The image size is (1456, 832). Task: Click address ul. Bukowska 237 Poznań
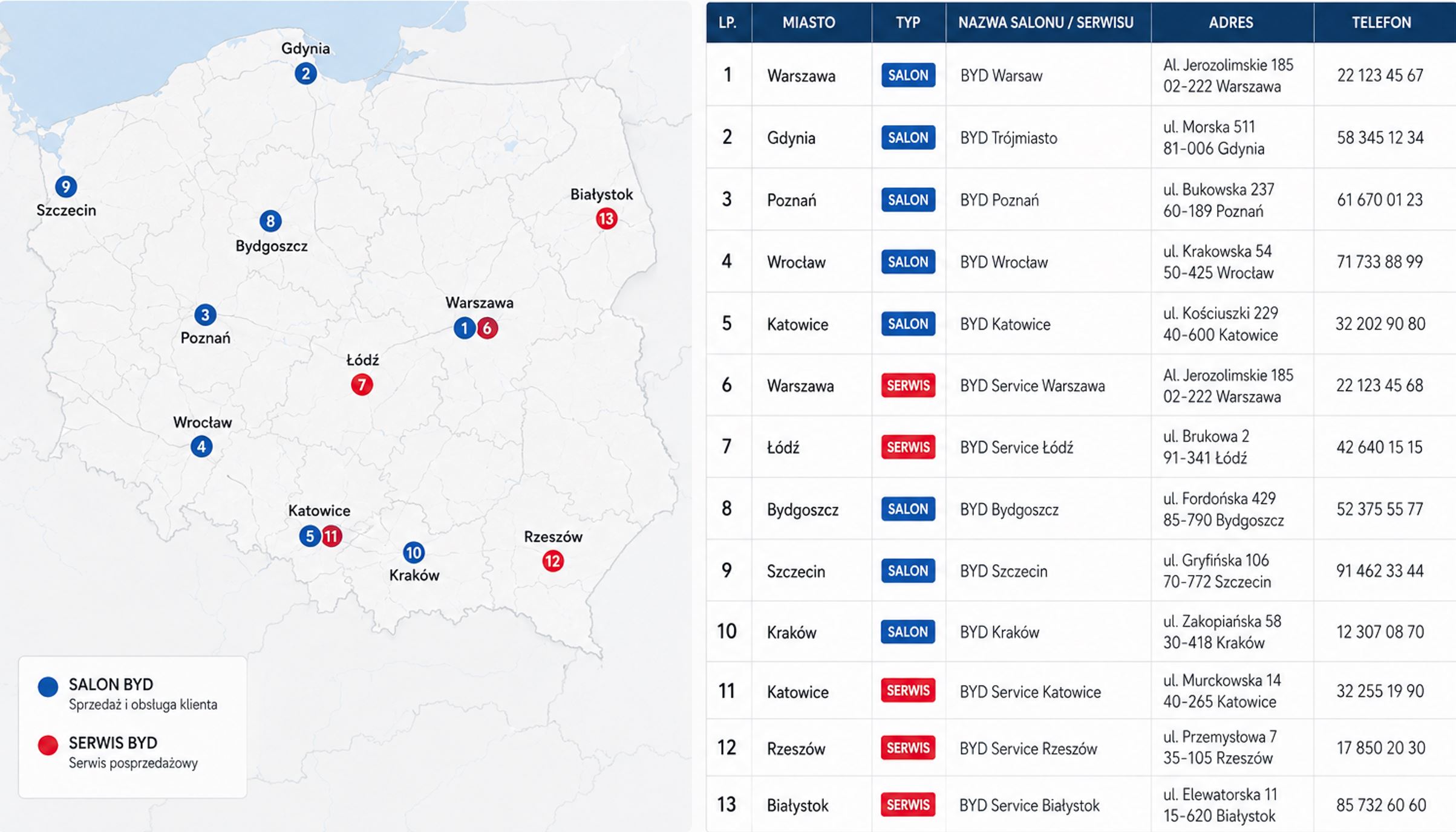[x=1218, y=200]
